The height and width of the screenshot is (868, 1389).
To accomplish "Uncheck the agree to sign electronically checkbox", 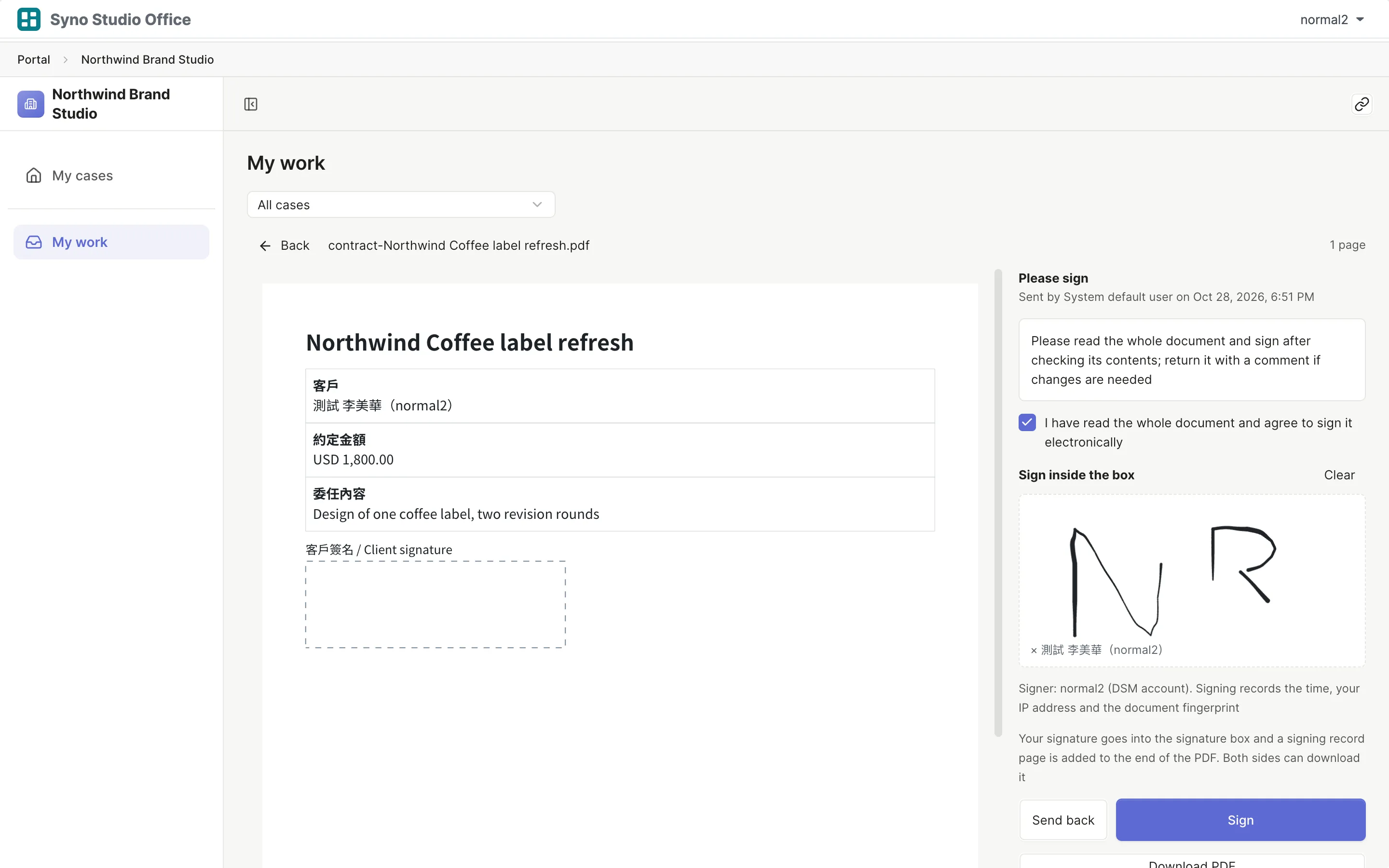I will pyautogui.click(x=1027, y=422).
